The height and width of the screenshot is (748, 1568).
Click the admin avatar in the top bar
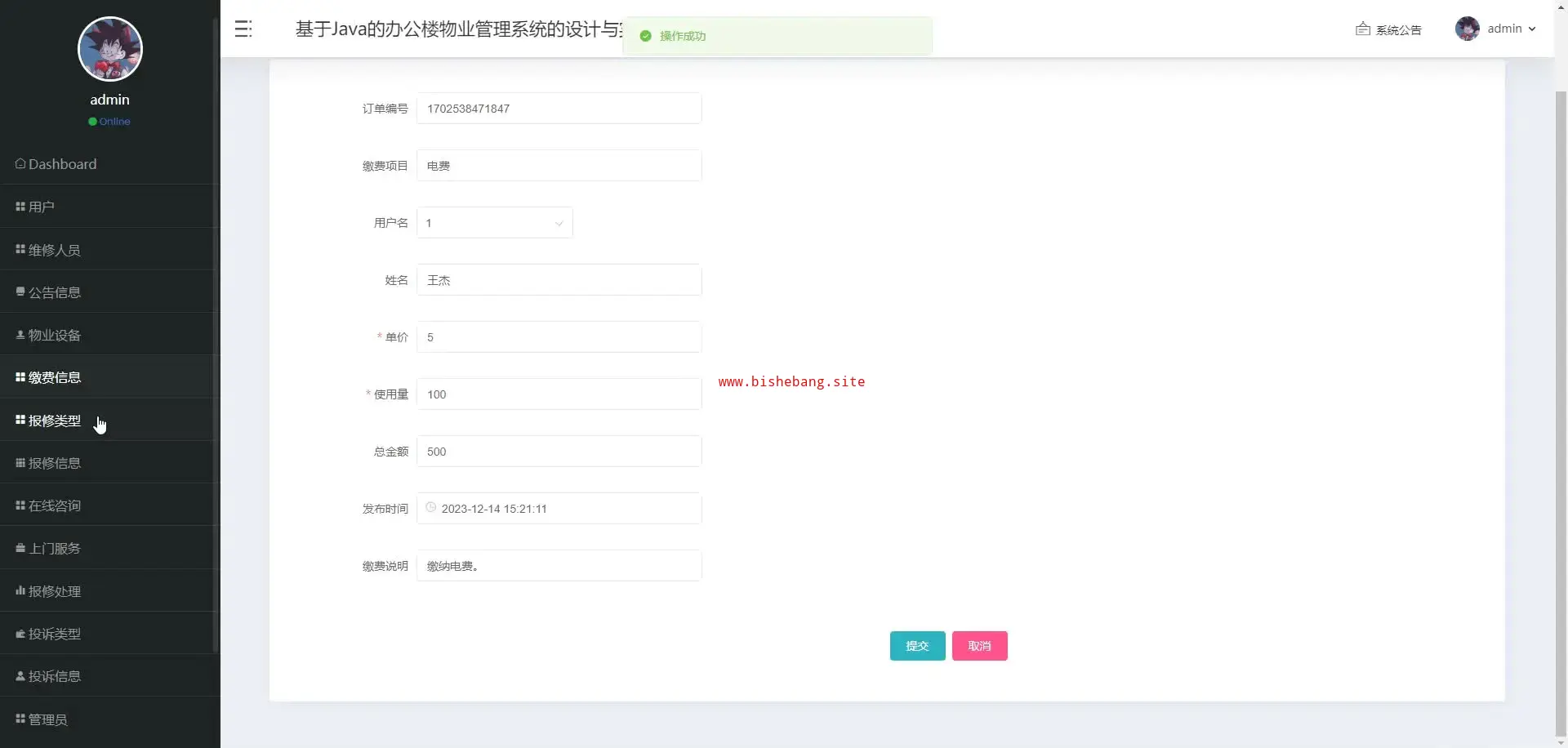point(1468,29)
